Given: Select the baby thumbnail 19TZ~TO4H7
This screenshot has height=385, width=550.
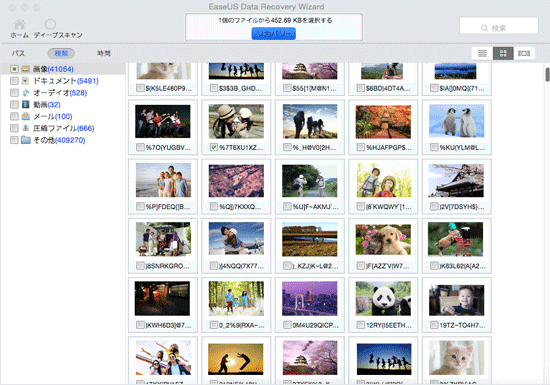Looking at the screenshot, I should [x=456, y=300].
